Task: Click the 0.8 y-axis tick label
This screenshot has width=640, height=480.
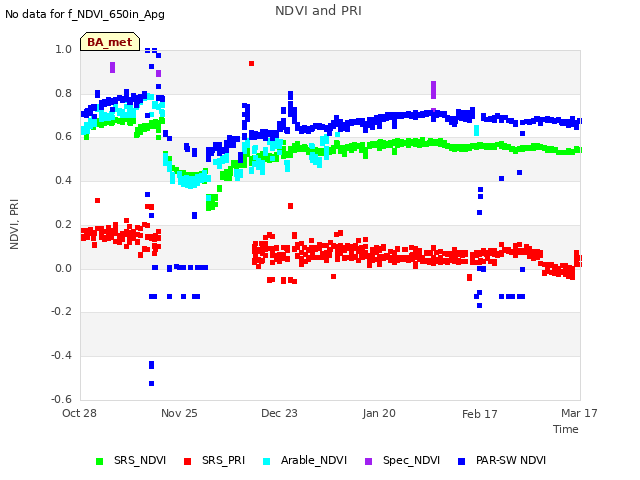Action: coord(64,93)
